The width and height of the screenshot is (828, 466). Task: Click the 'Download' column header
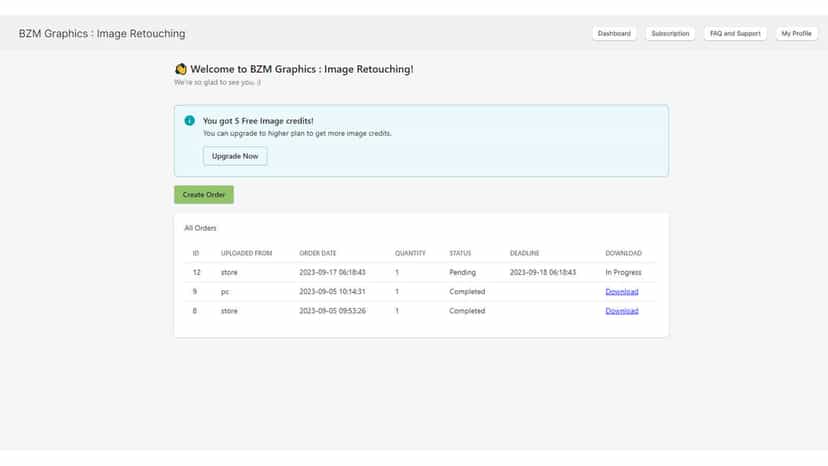pyautogui.click(x=623, y=253)
